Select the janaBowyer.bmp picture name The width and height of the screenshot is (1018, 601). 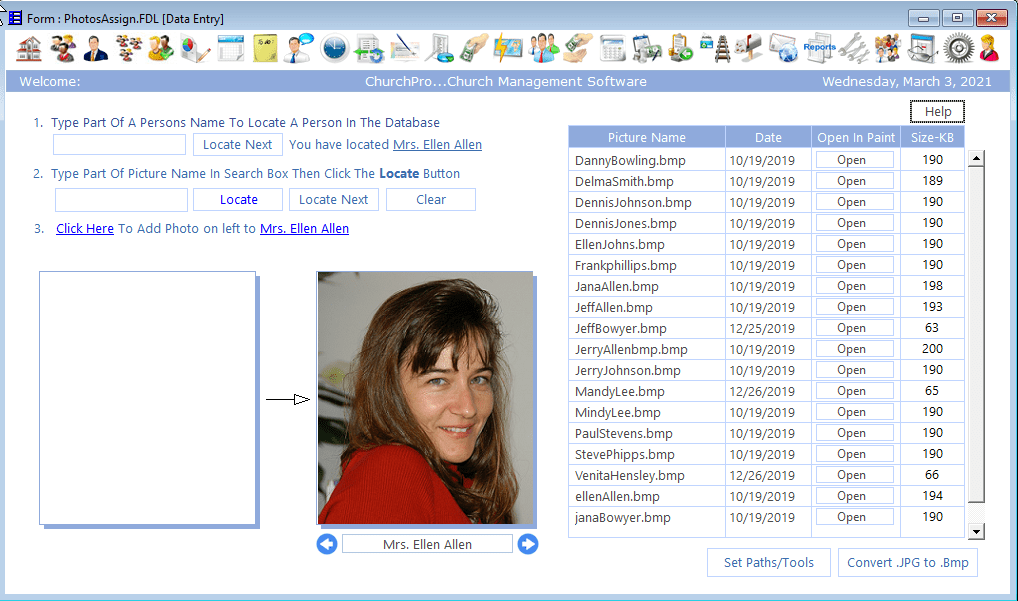tap(622, 517)
